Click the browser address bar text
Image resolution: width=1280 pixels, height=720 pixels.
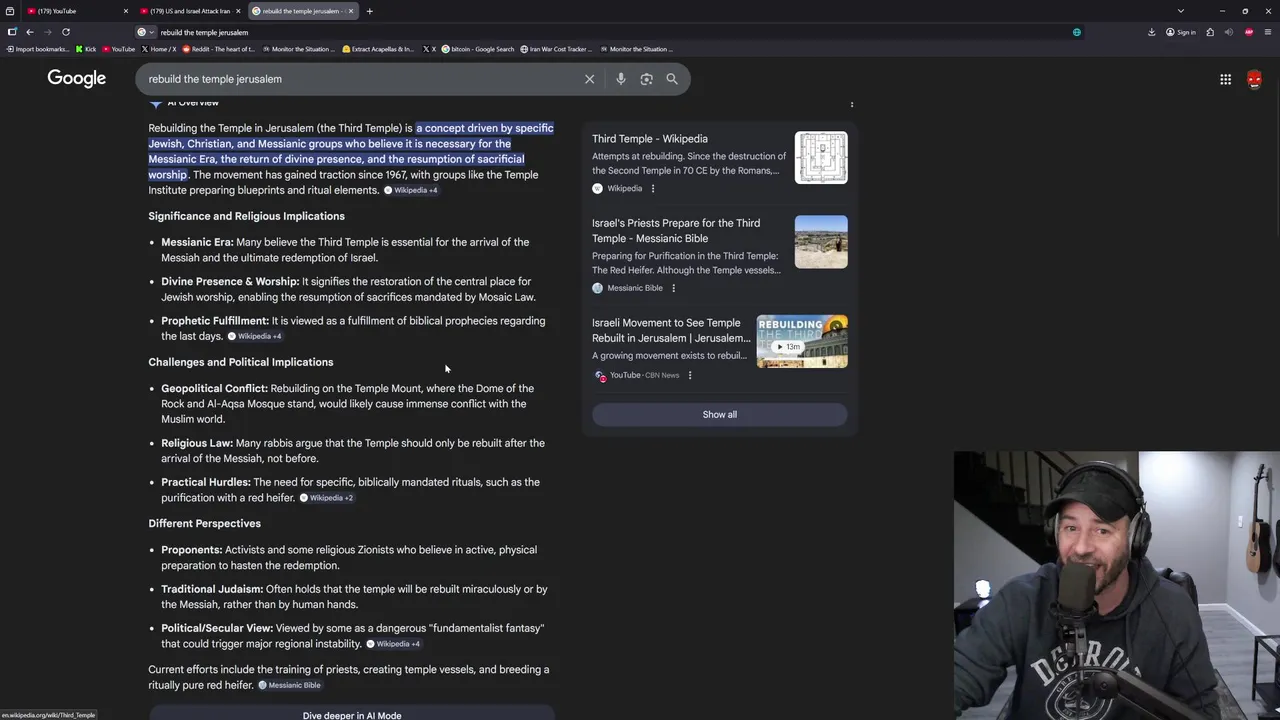pyautogui.click(x=204, y=32)
